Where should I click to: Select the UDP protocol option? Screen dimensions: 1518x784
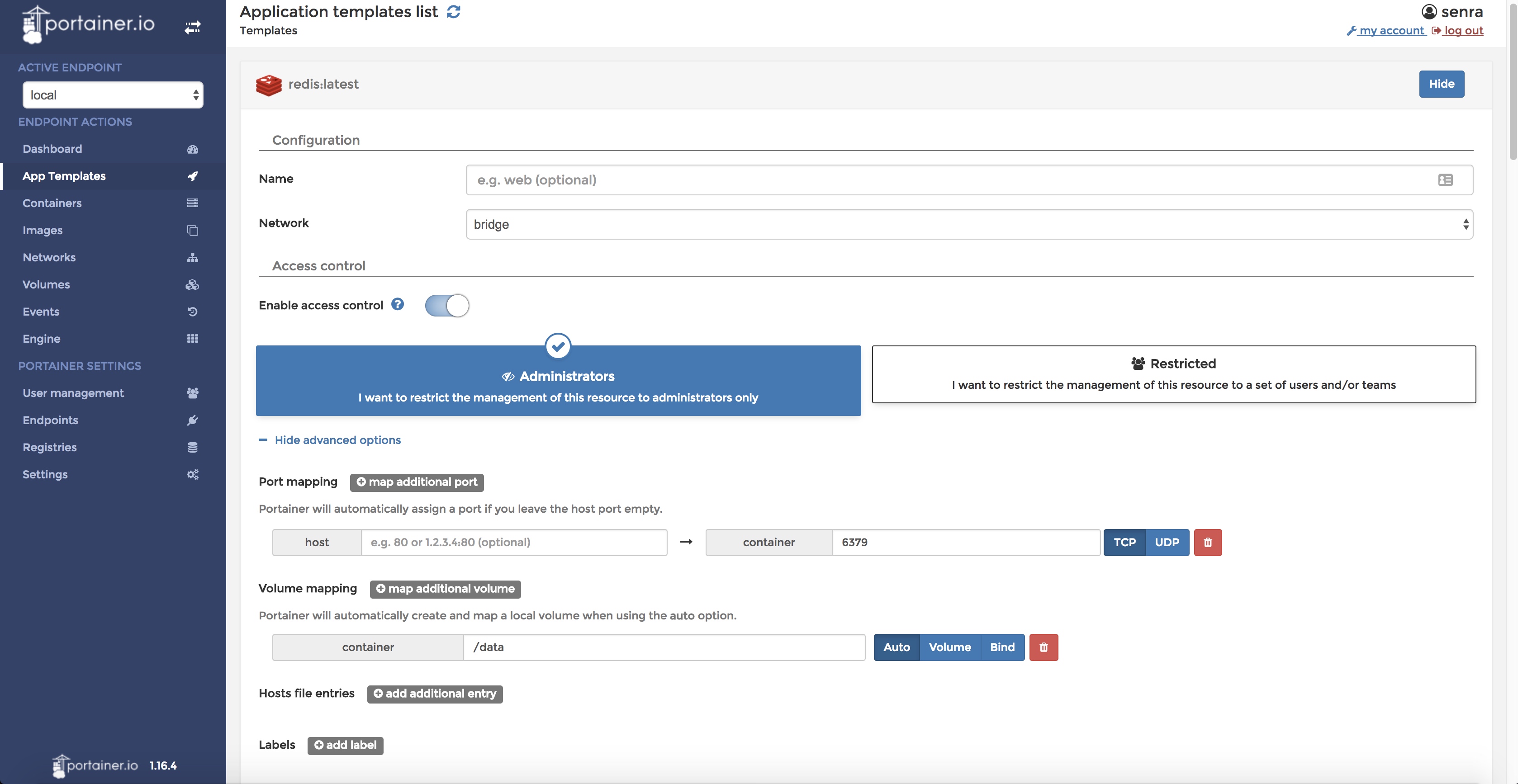pyautogui.click(x=1166, y=542)
